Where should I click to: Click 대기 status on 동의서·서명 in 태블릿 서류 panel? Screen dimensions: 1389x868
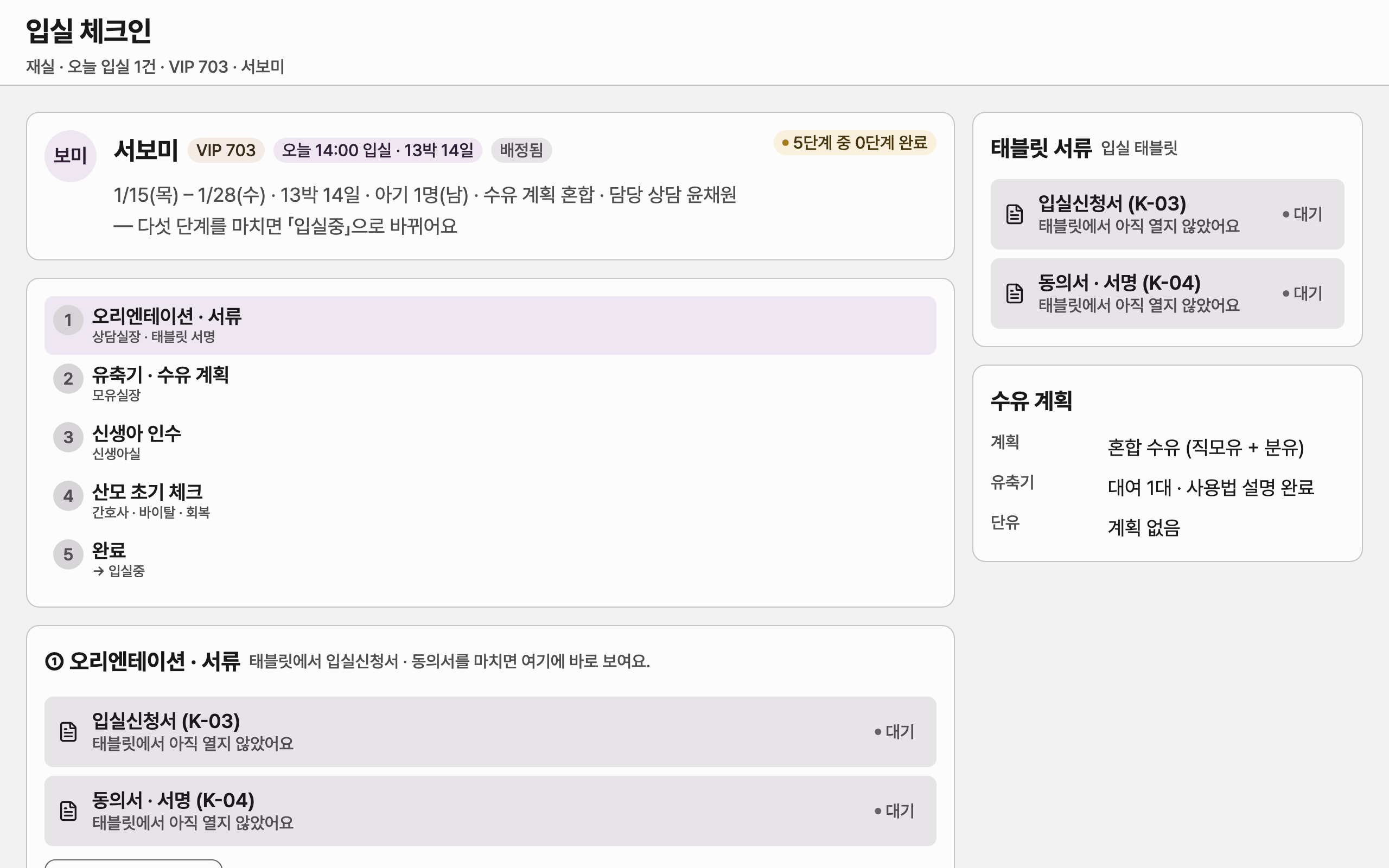tap(1302, 293)
